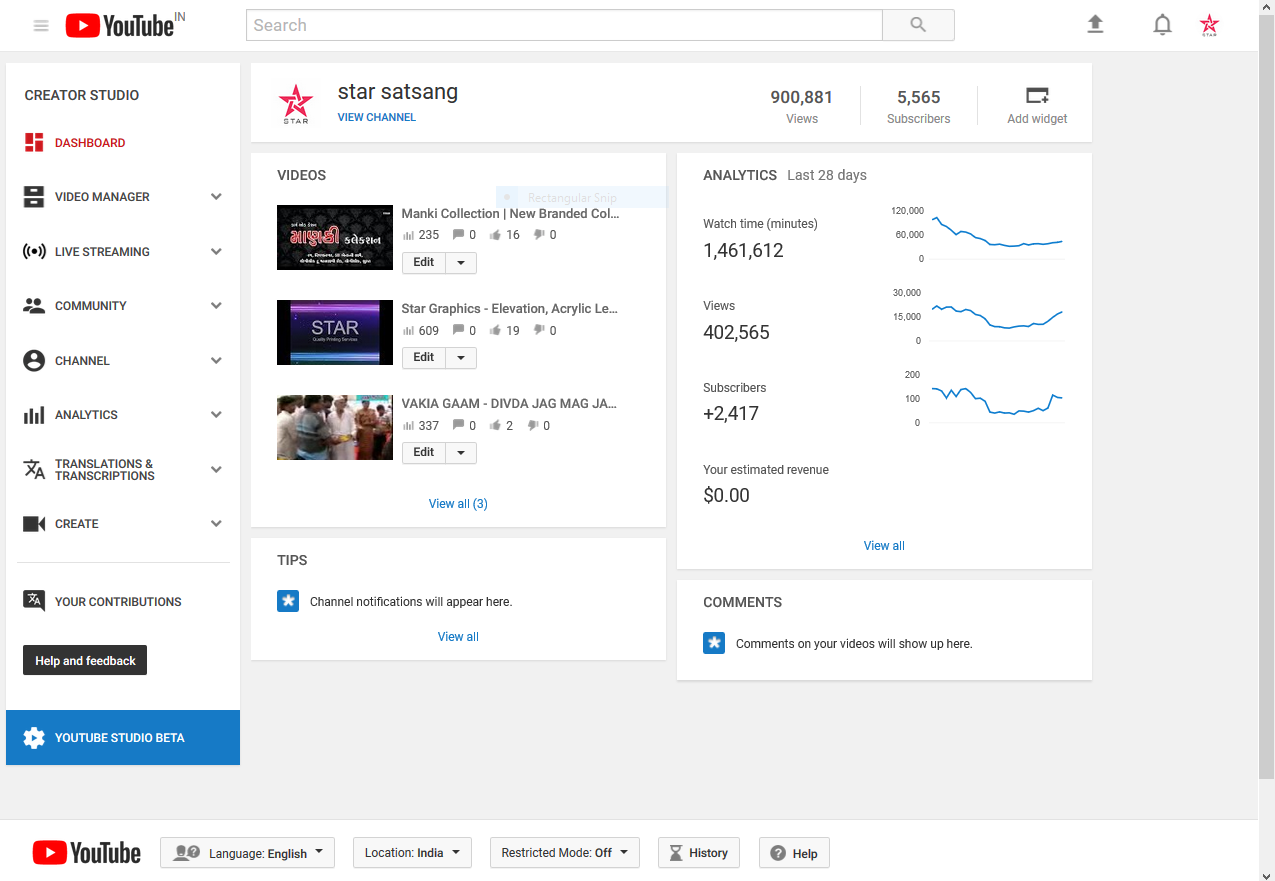Select Video Manager menu label
The image size is (1275, 881).
(x=102, y=197)
